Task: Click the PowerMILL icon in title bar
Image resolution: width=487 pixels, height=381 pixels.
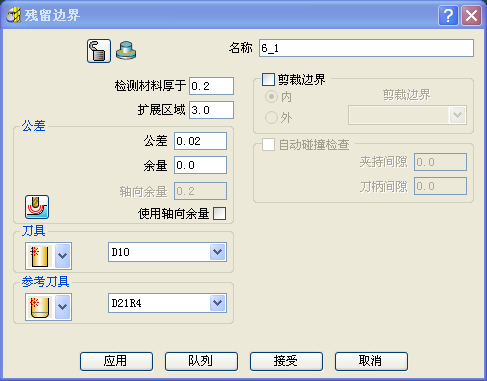Action: (x=14, y=15)
